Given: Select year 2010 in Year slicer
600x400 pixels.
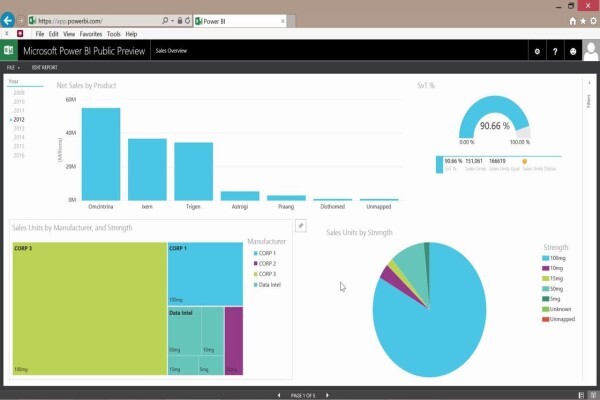Looking at the screenshot, I should pyautogui.click(x=19, y=101).
